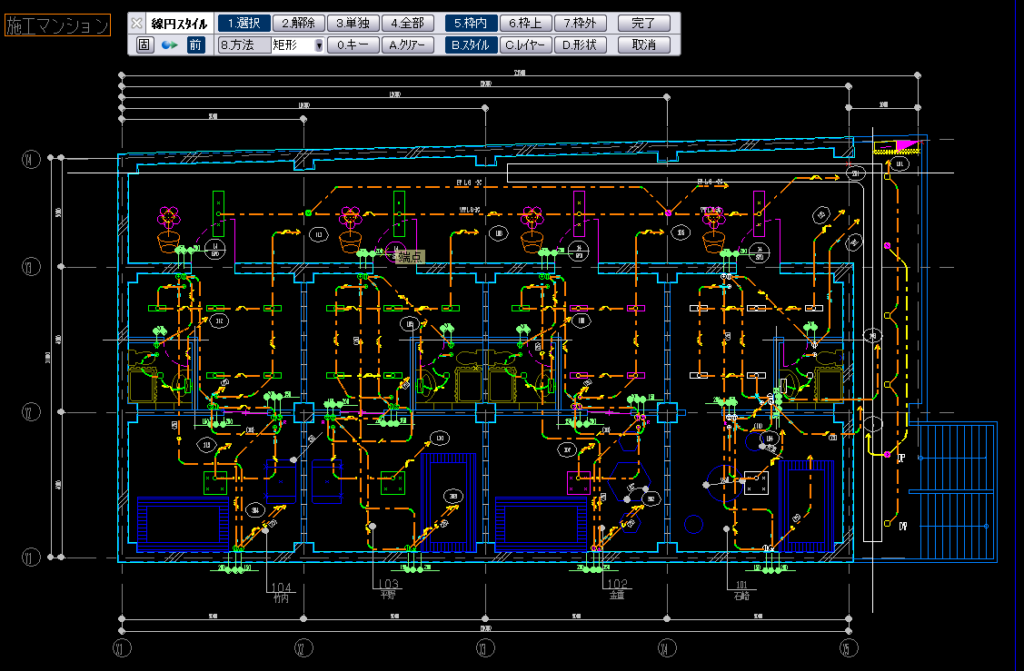Image resolution: width=1024 pixels, height=671 pixels.
Task: Choose the 3.単独 option
Action: pos(353,24)
